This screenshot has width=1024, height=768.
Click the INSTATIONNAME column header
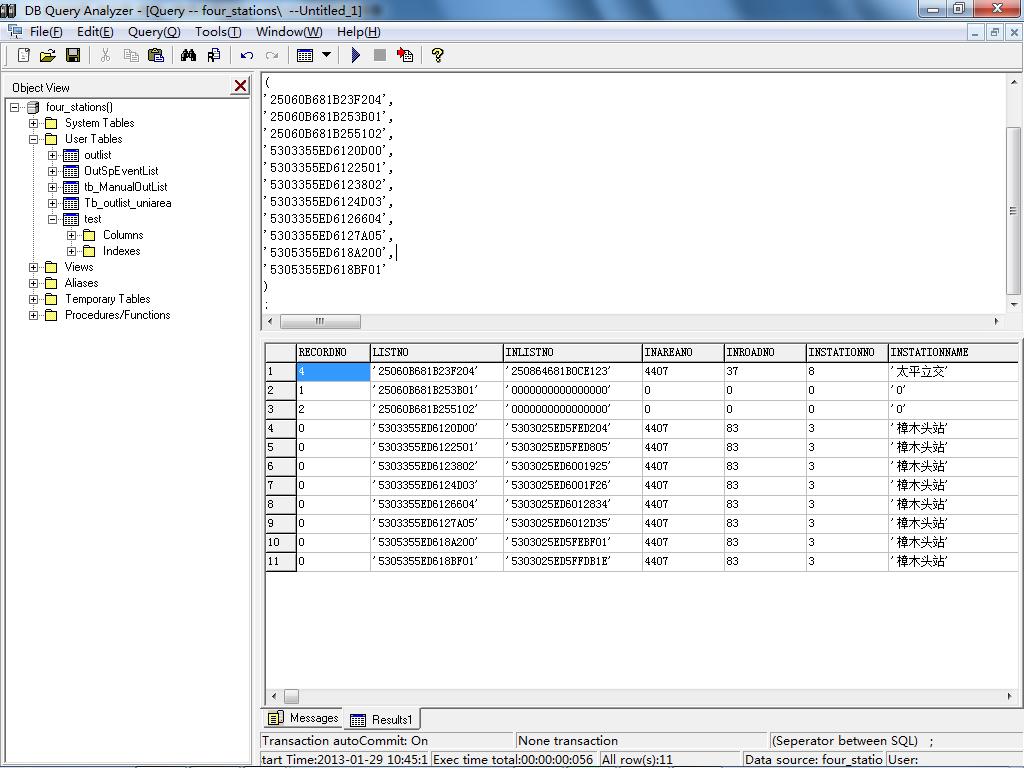[x=950, y=352]
